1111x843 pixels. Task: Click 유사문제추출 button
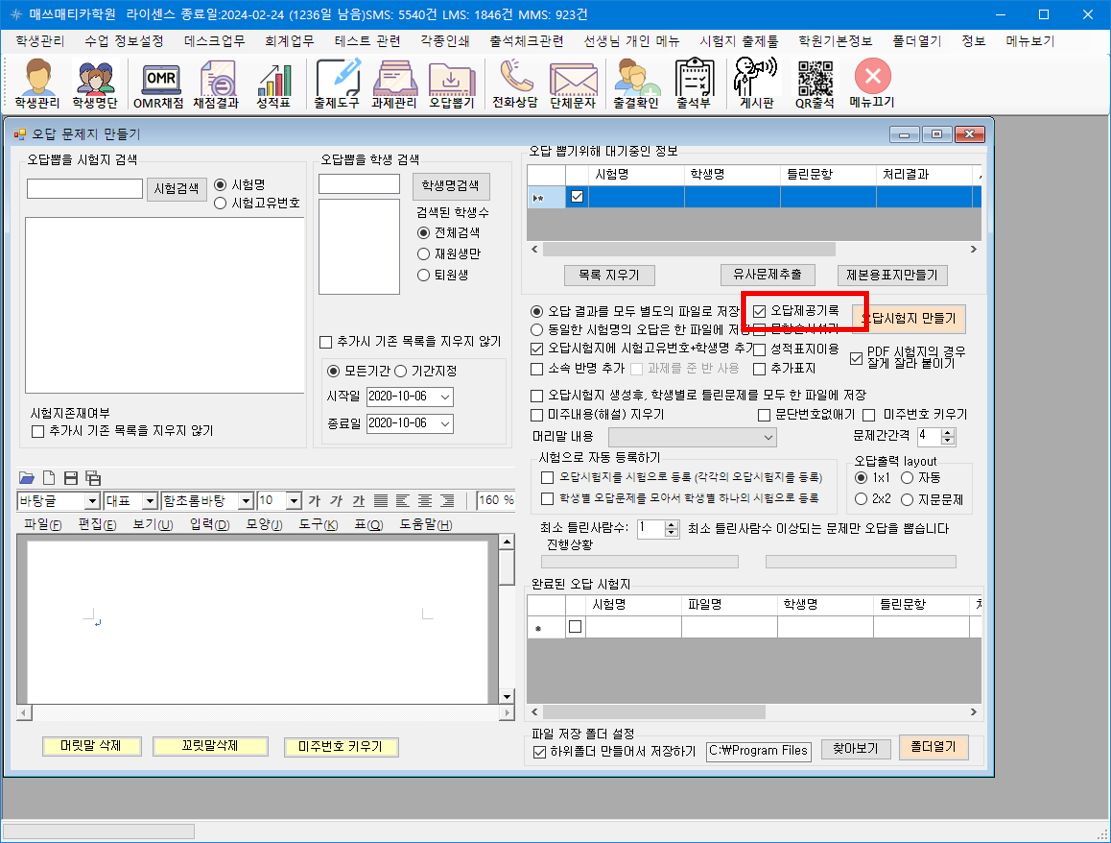[x=767, y=274]
